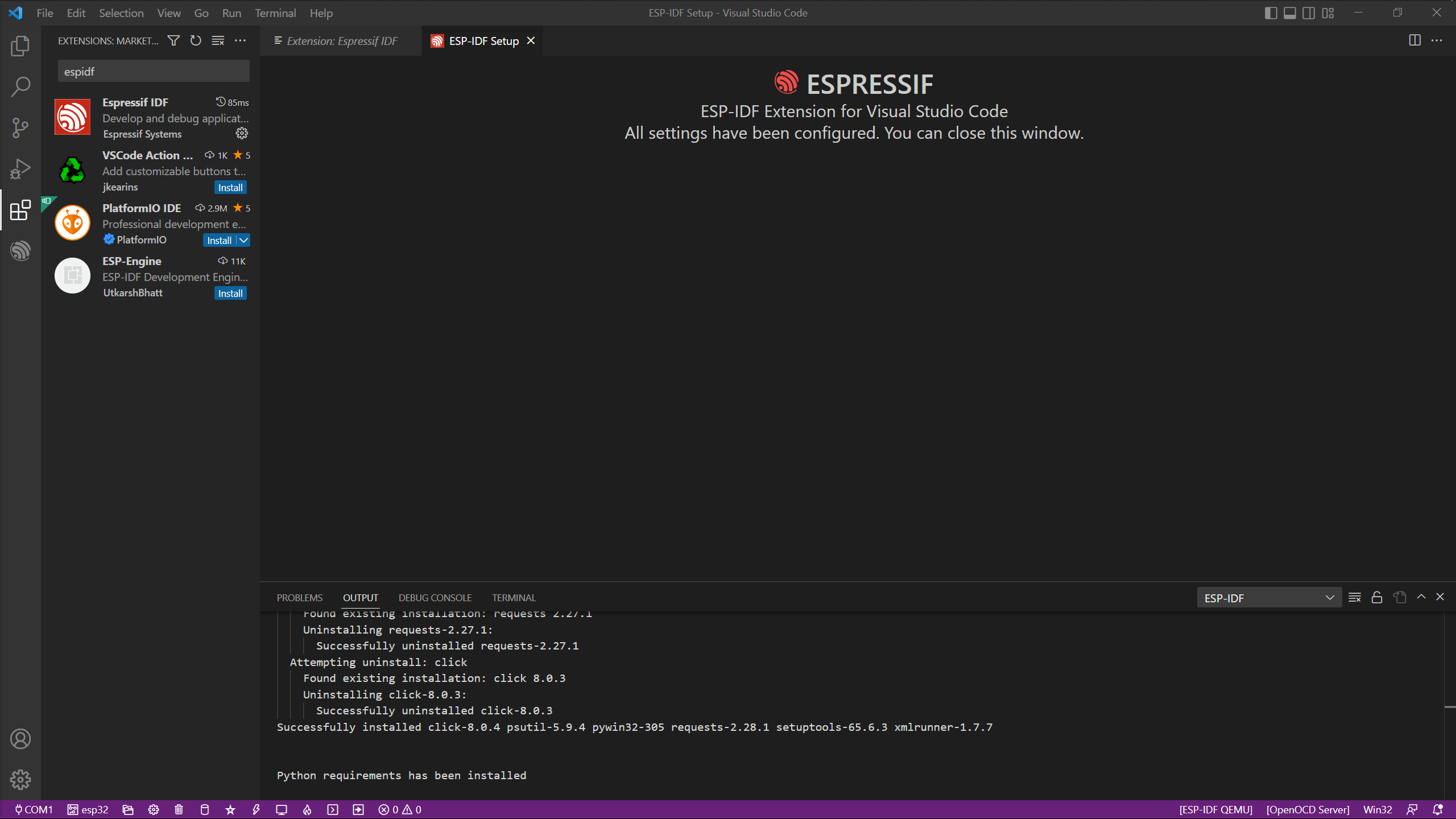Switch to the TERMINAL panel tab
This screenshot has height=819, width=1456.
(514, 598)
